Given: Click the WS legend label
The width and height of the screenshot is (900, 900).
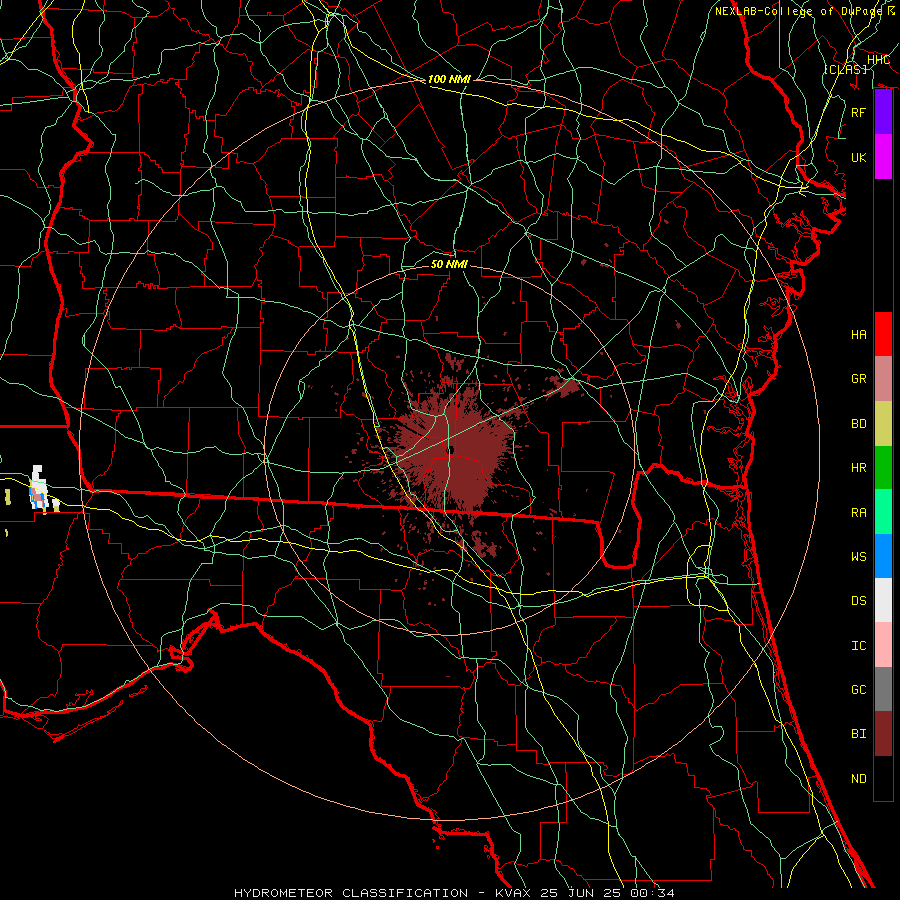Looking at the screenshot, I should click(x=859, y=556).
